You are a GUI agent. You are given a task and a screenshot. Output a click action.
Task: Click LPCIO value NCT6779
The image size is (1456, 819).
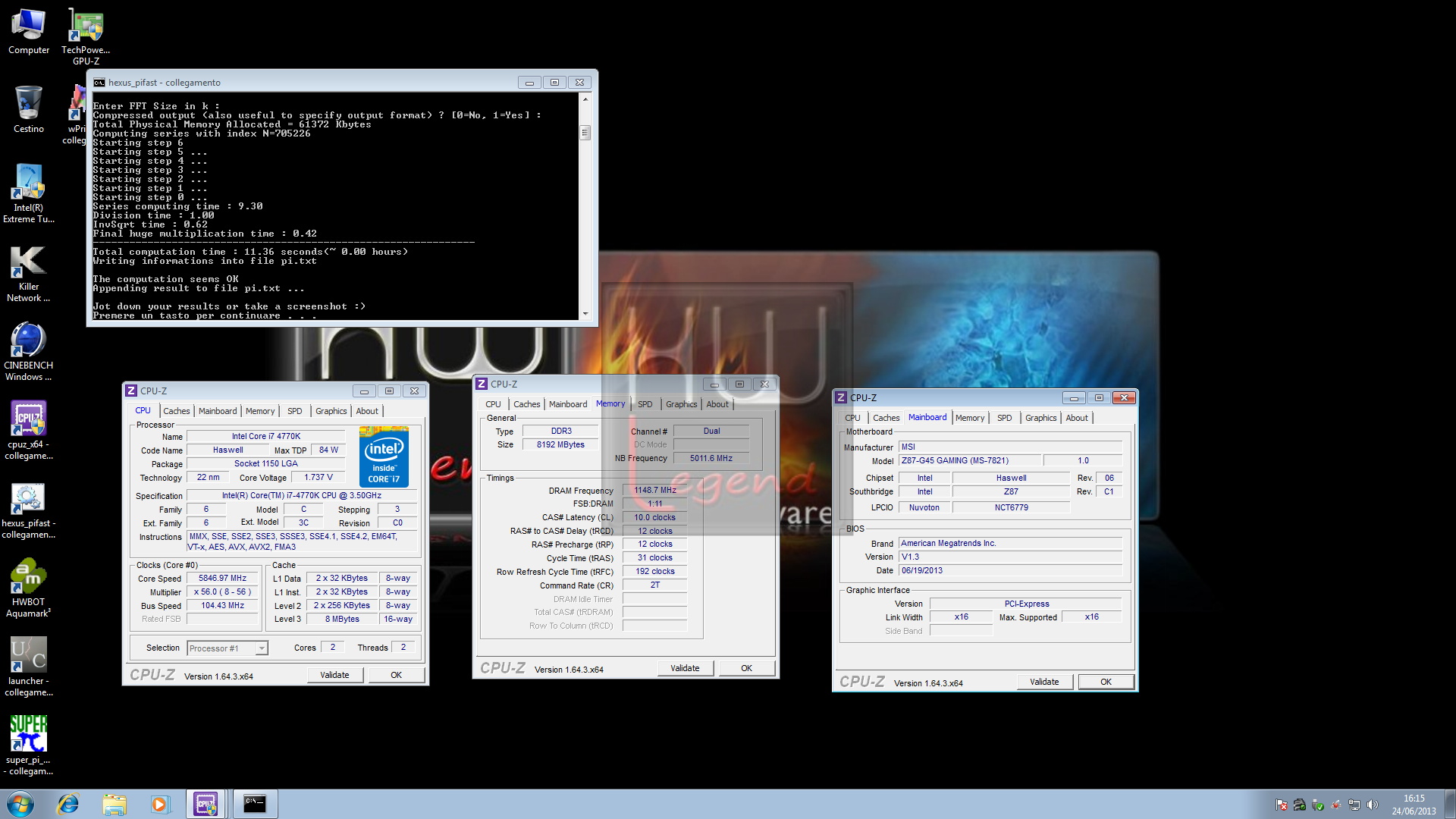click(1012, 508)
